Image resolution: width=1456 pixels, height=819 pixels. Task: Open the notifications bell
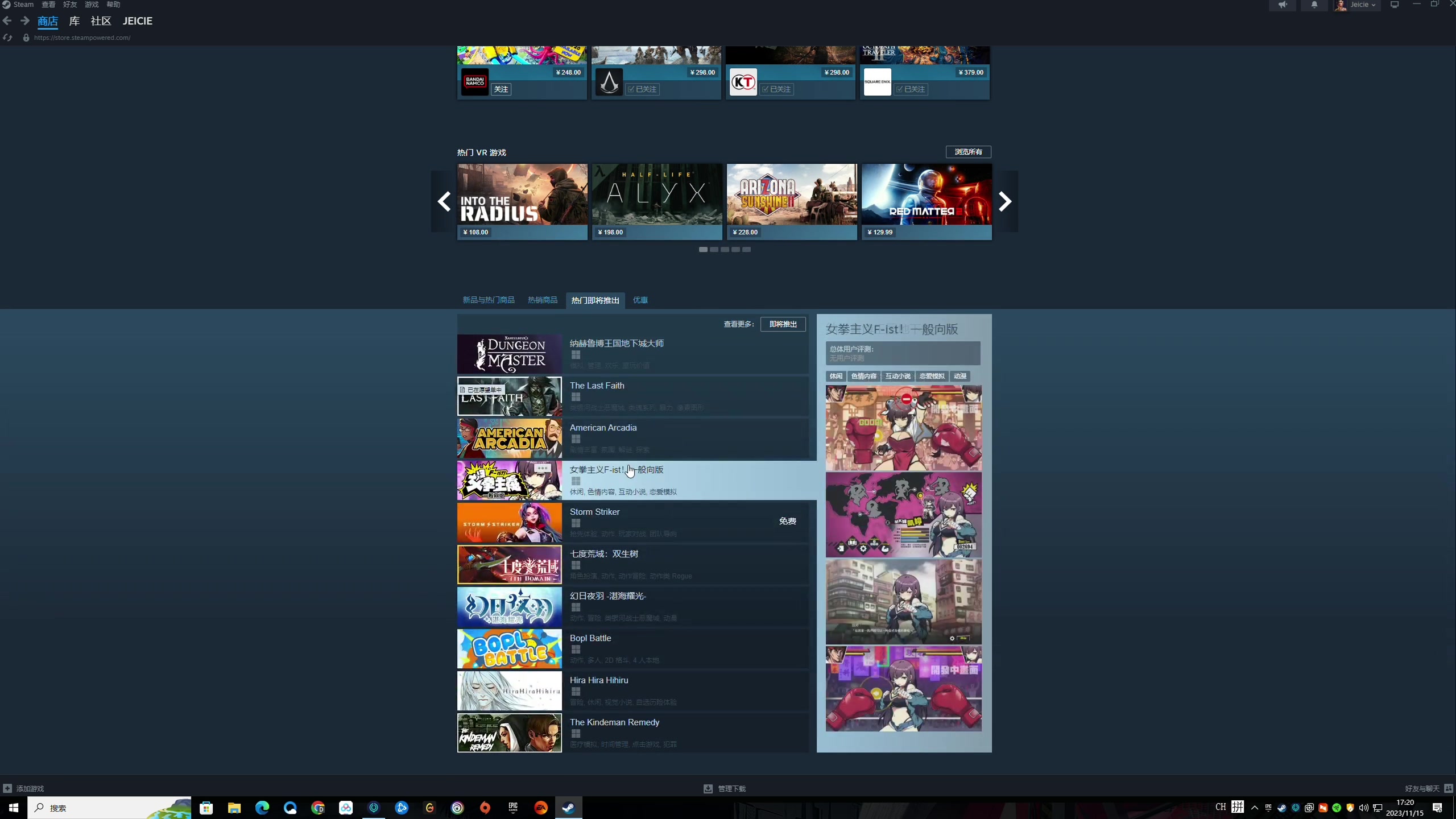1314,5
